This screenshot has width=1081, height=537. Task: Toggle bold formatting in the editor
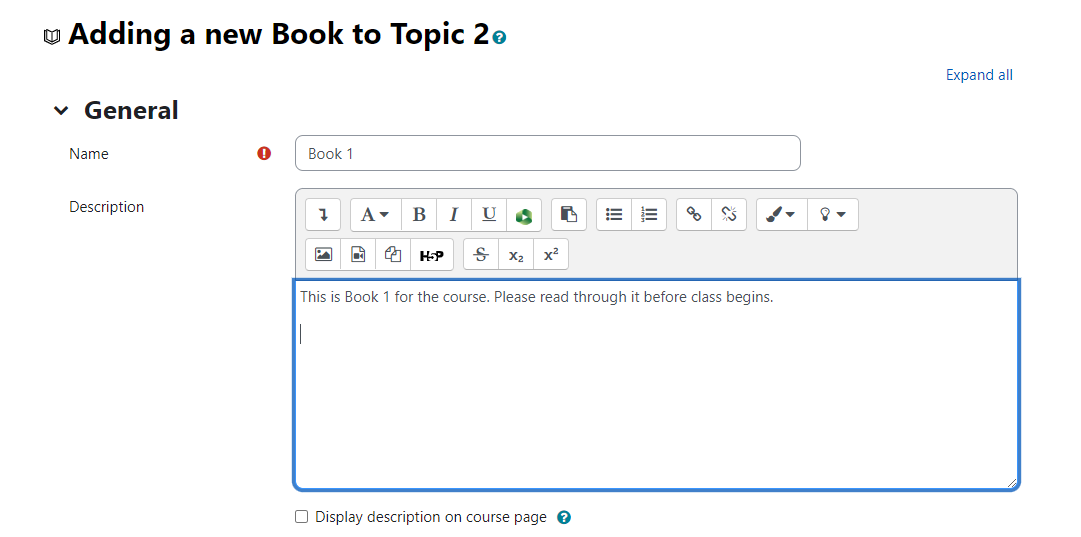[x=419, y=214]
